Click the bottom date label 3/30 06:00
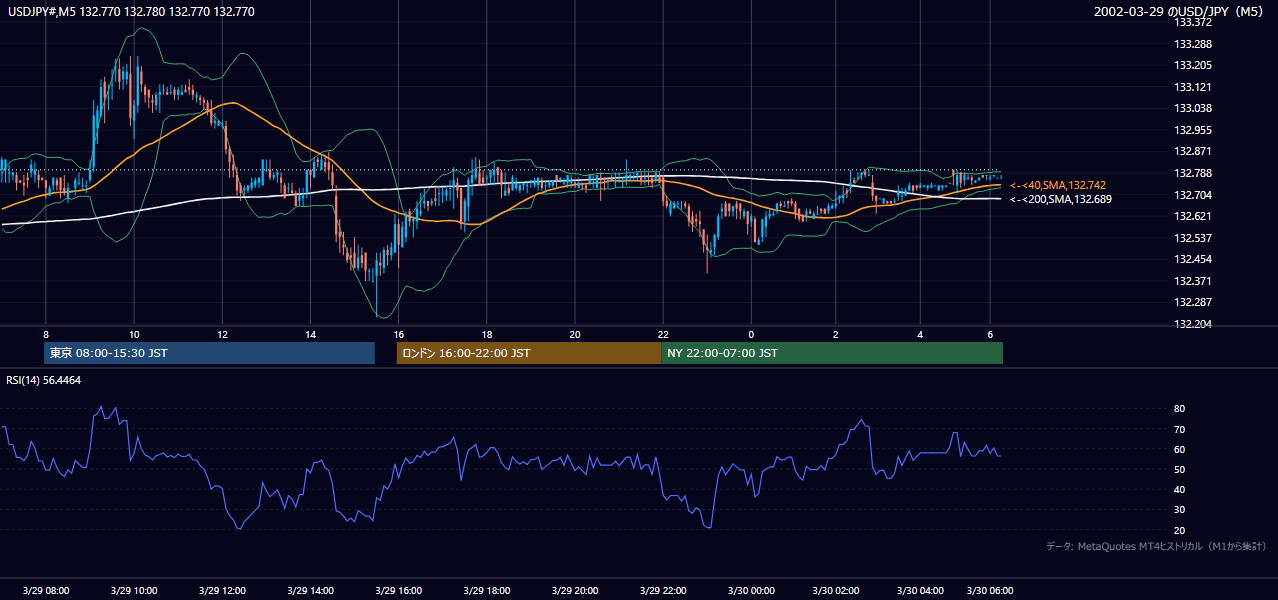The width and height of the screenshot is (1278, 600). point(990,590)
